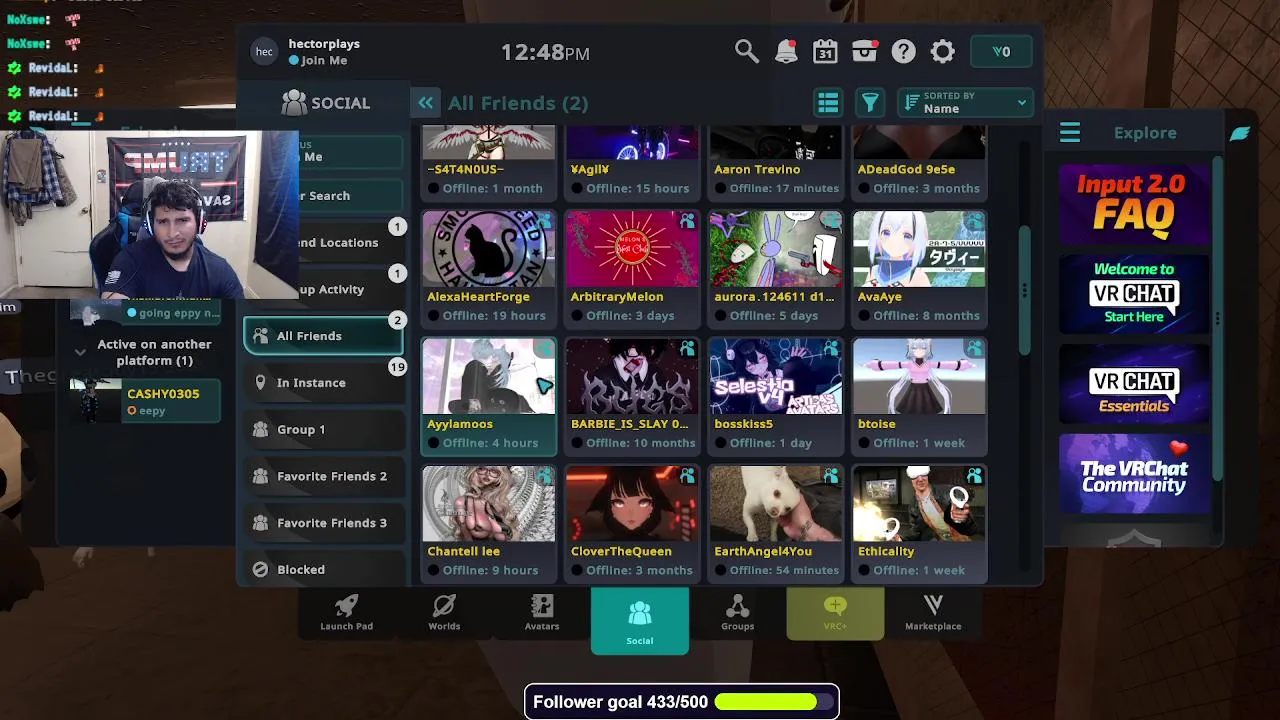Screen dimensions: 1280x720
Task: Open the btoise friend card
Action: [919, 396]
